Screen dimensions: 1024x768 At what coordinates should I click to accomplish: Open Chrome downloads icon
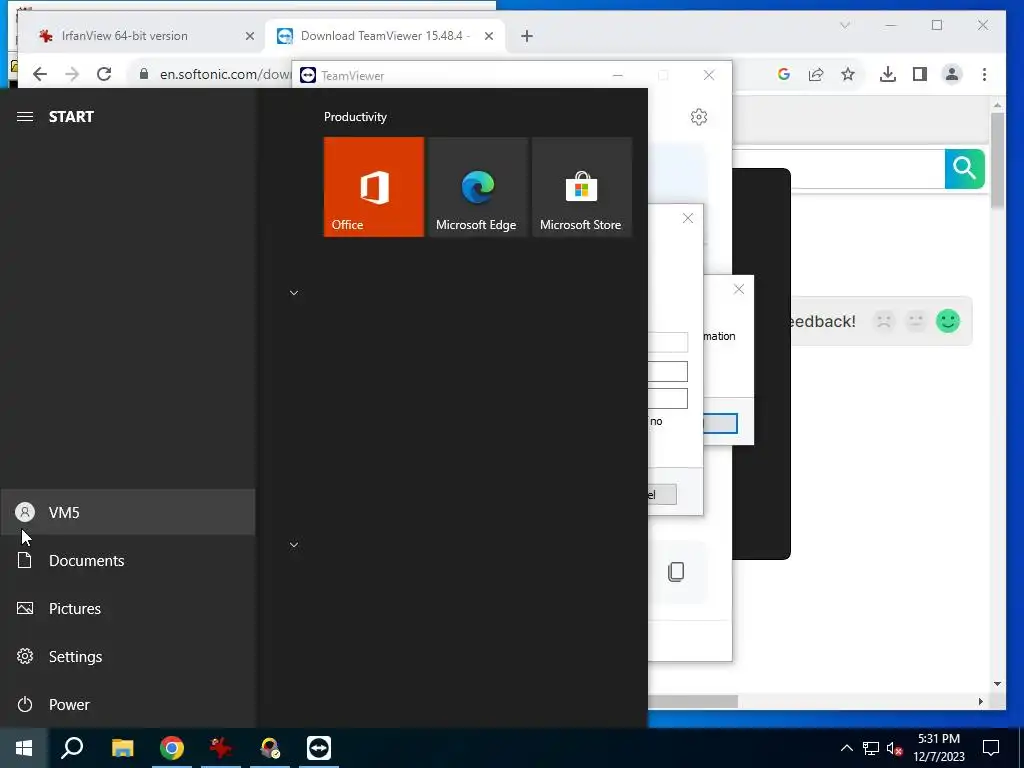888,74
